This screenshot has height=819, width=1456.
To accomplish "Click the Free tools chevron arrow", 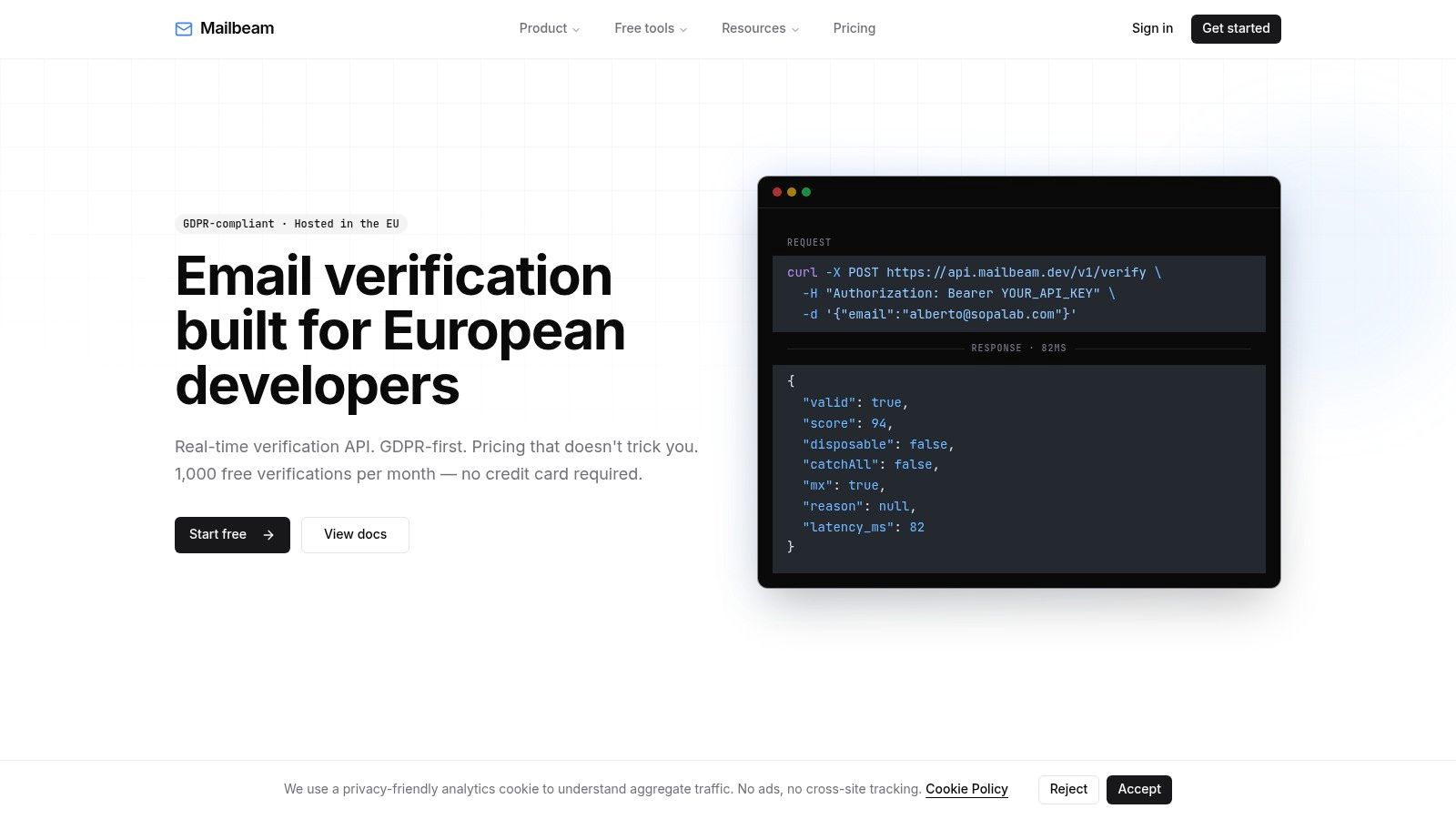I will (683, 29).
